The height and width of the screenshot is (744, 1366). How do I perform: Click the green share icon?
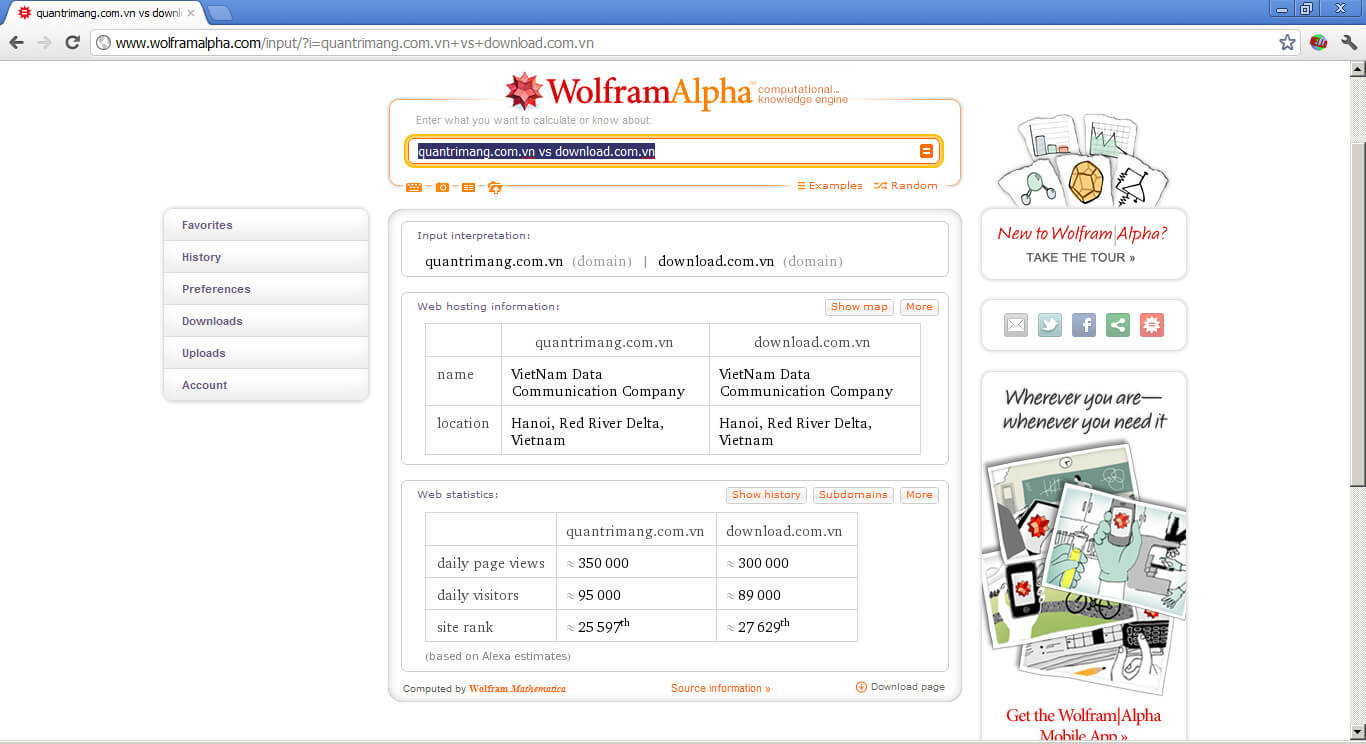coord(1118,325)
